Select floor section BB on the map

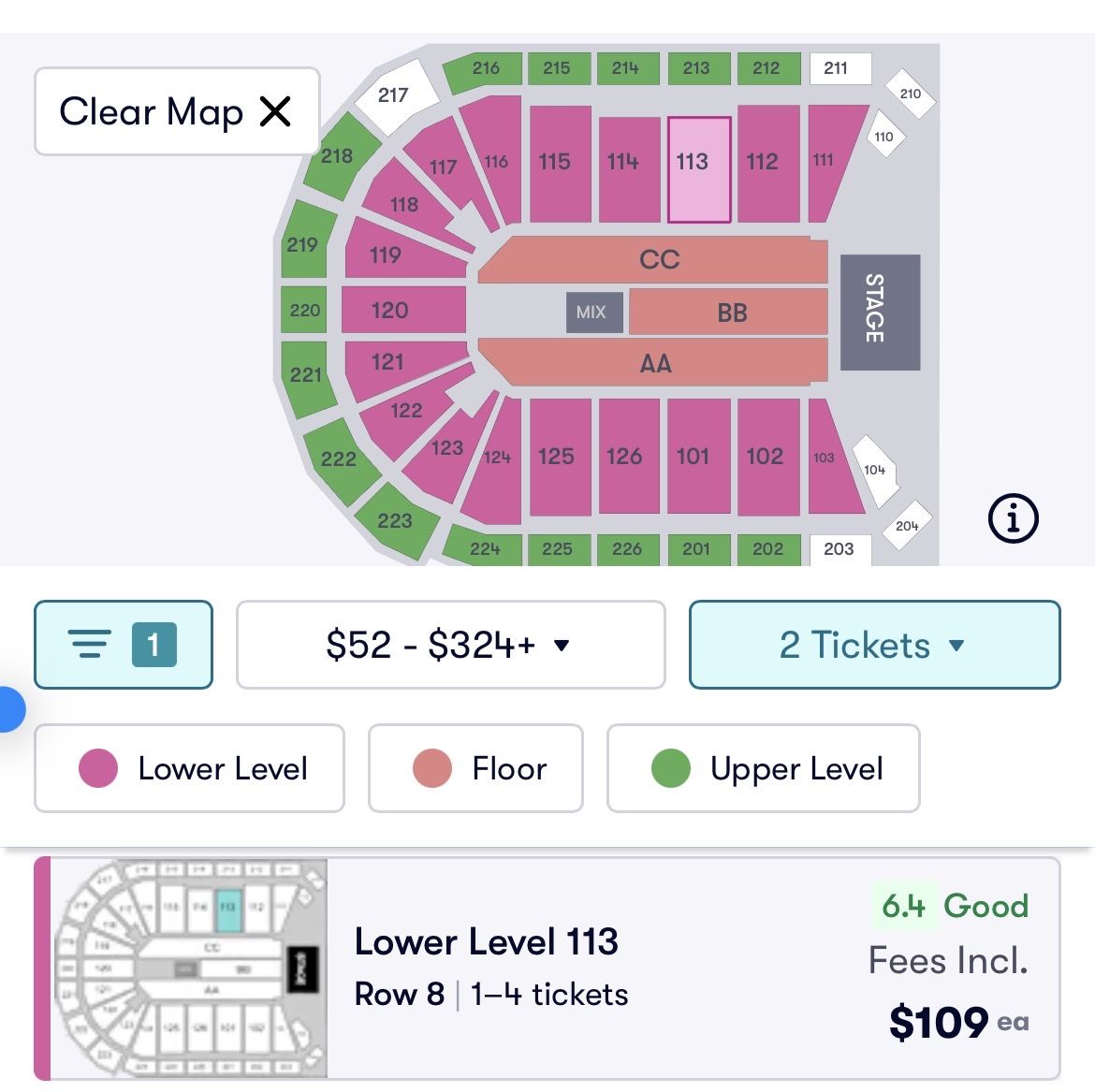[x=730, y=313]
